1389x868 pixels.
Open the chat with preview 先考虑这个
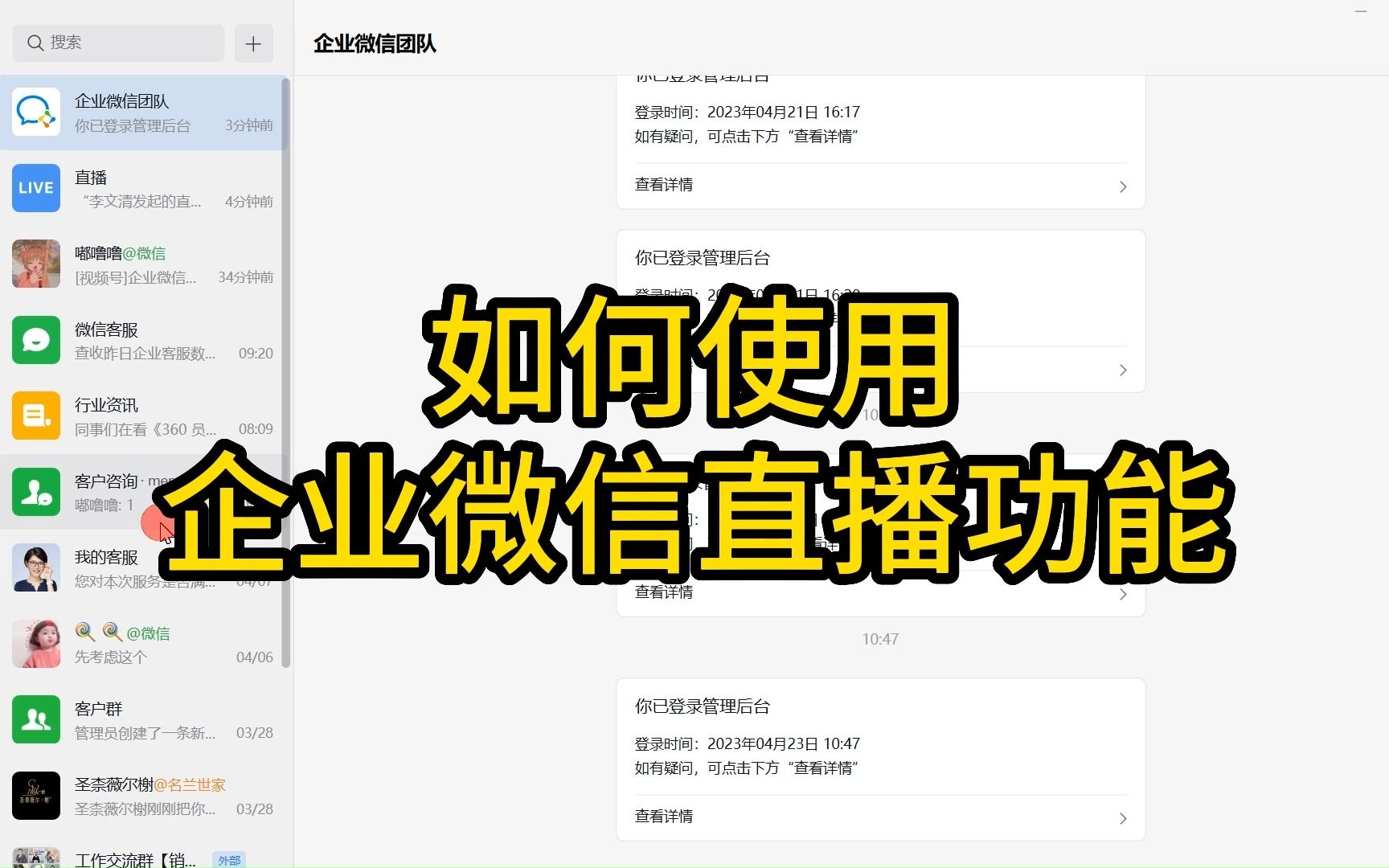[142, 644]
